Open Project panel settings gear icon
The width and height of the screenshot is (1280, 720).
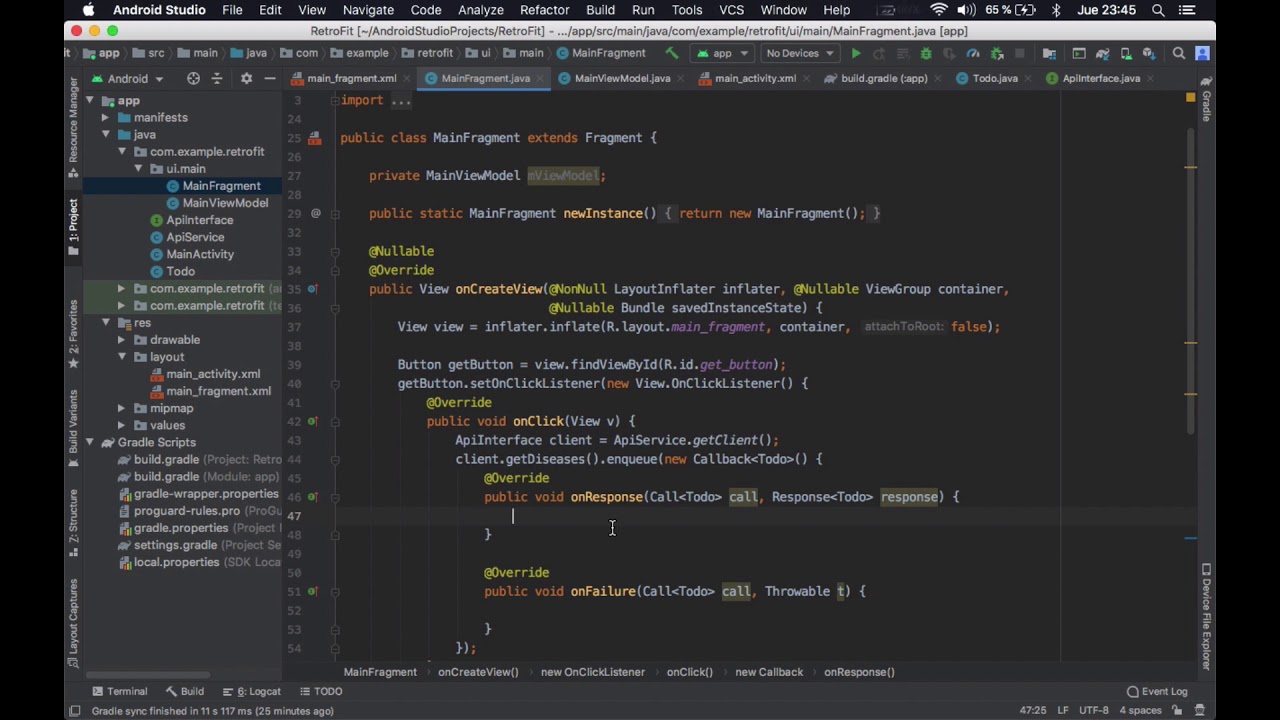(x=246, y=78)
